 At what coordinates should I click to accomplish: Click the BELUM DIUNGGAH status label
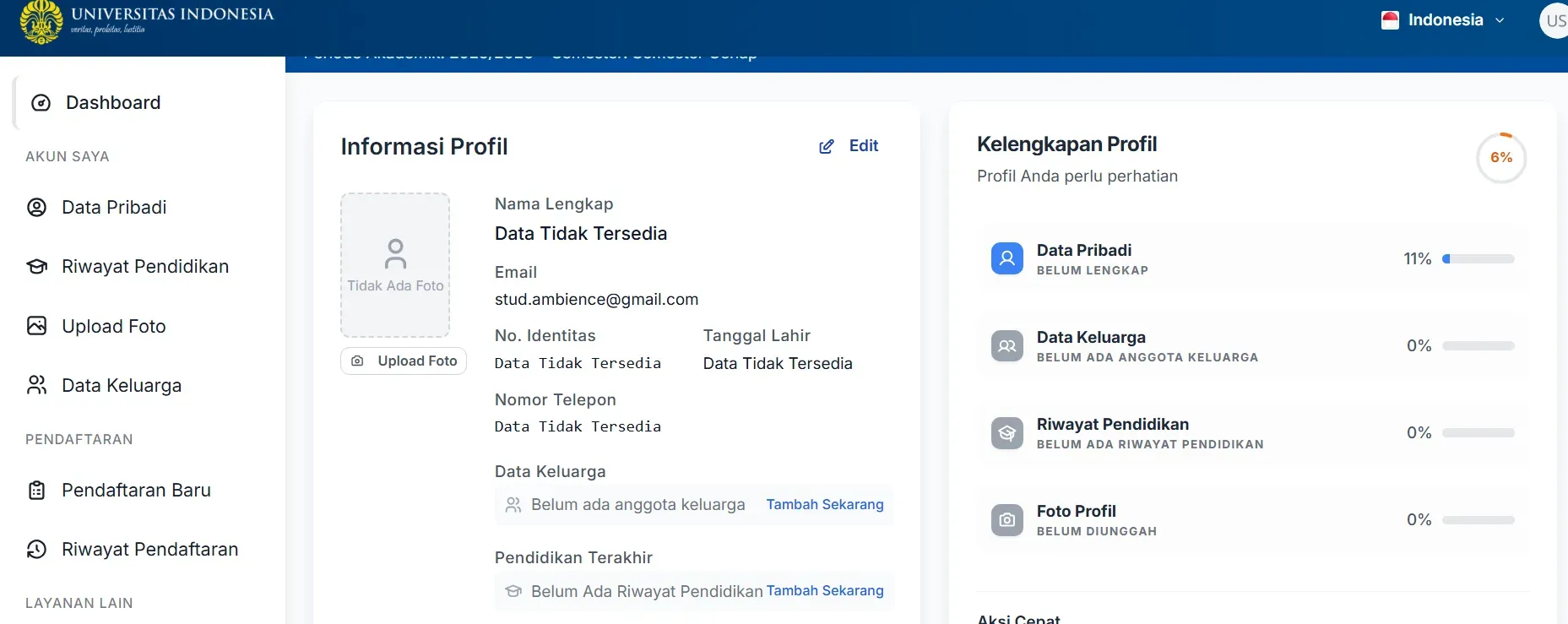[1097, 532]
